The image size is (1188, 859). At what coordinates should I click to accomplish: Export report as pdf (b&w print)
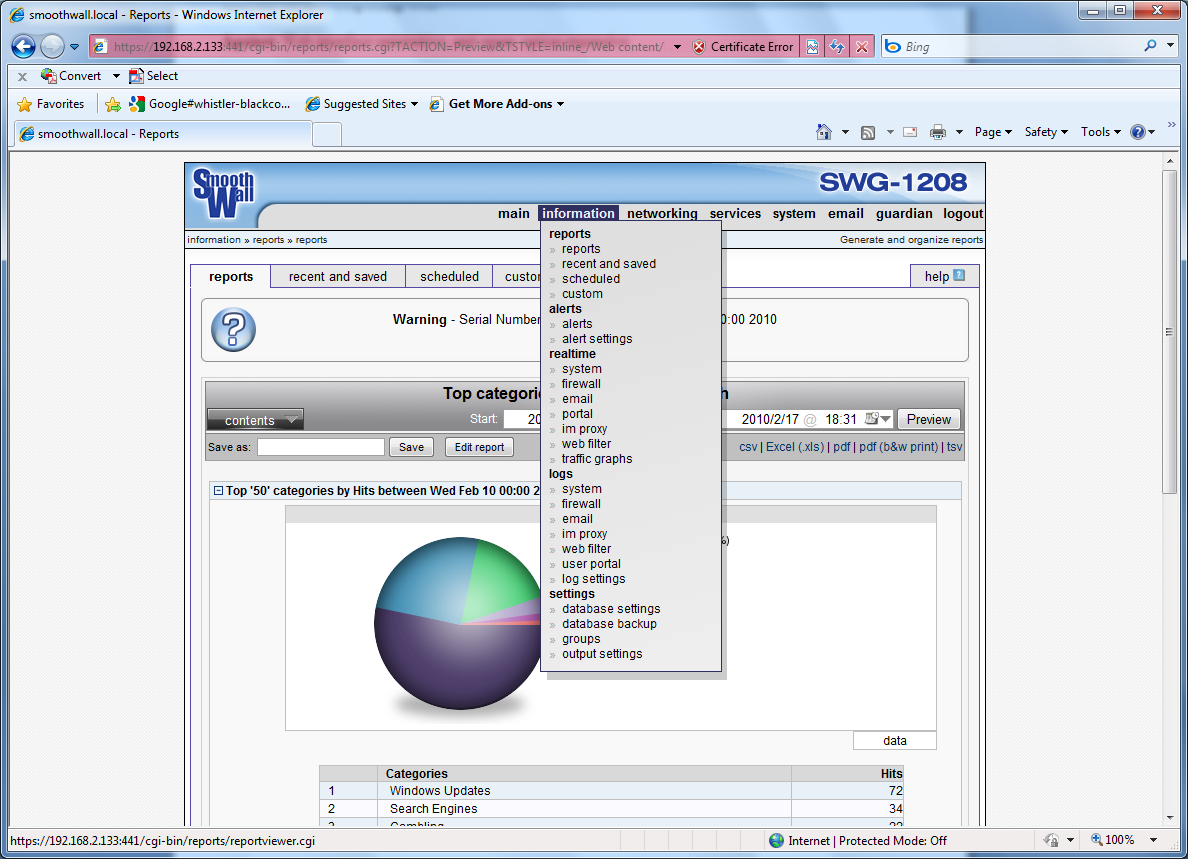[899, 447]
